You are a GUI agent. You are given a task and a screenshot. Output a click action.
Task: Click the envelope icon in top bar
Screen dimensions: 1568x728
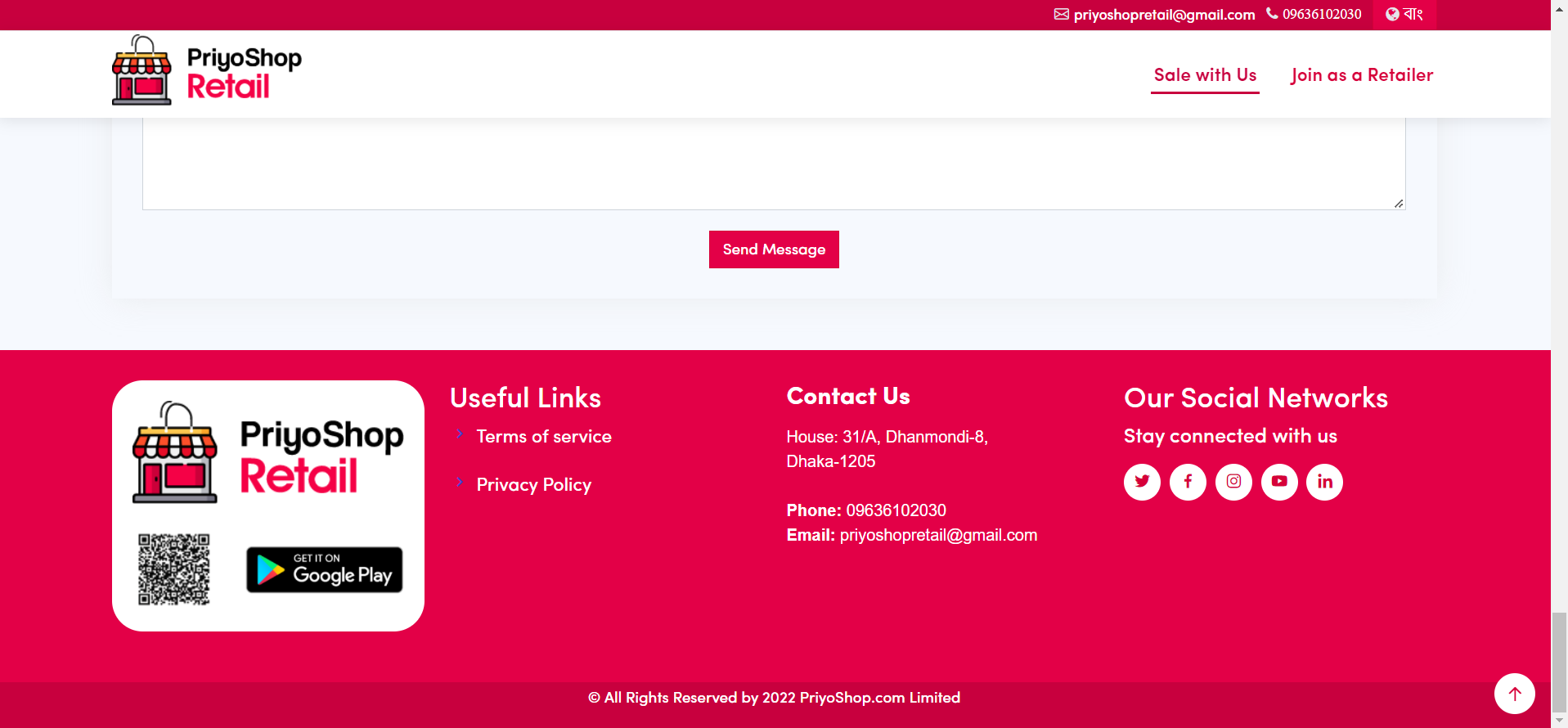tap(1061, 14)
